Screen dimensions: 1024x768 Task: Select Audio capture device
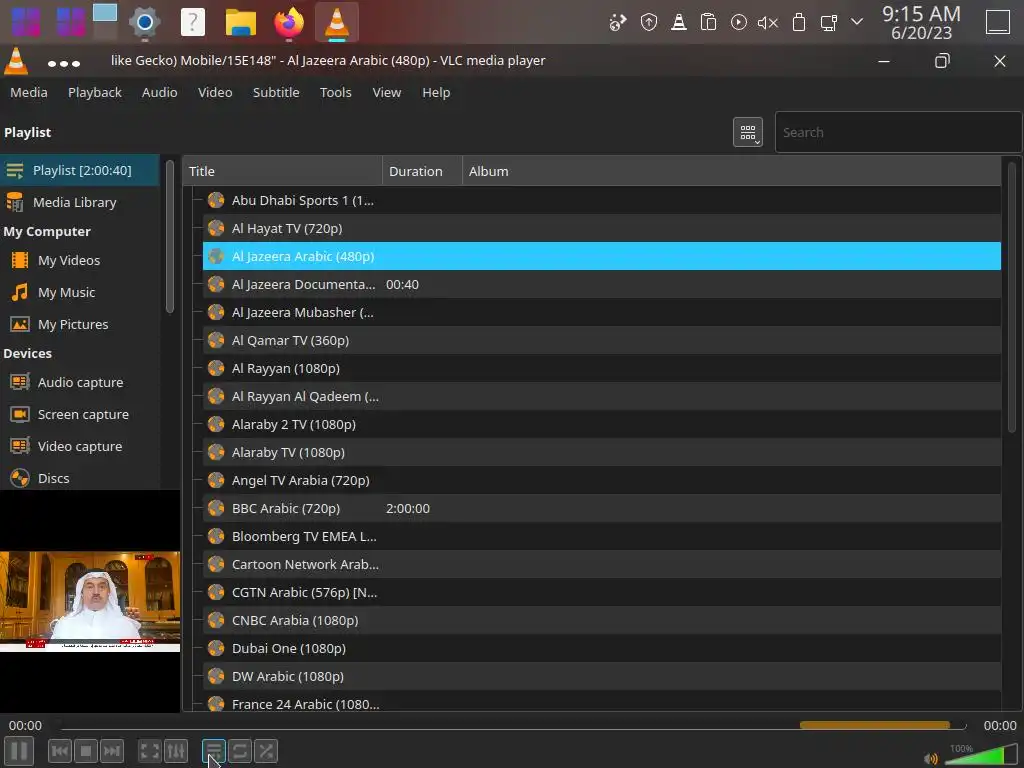click(x=80, y=383)
